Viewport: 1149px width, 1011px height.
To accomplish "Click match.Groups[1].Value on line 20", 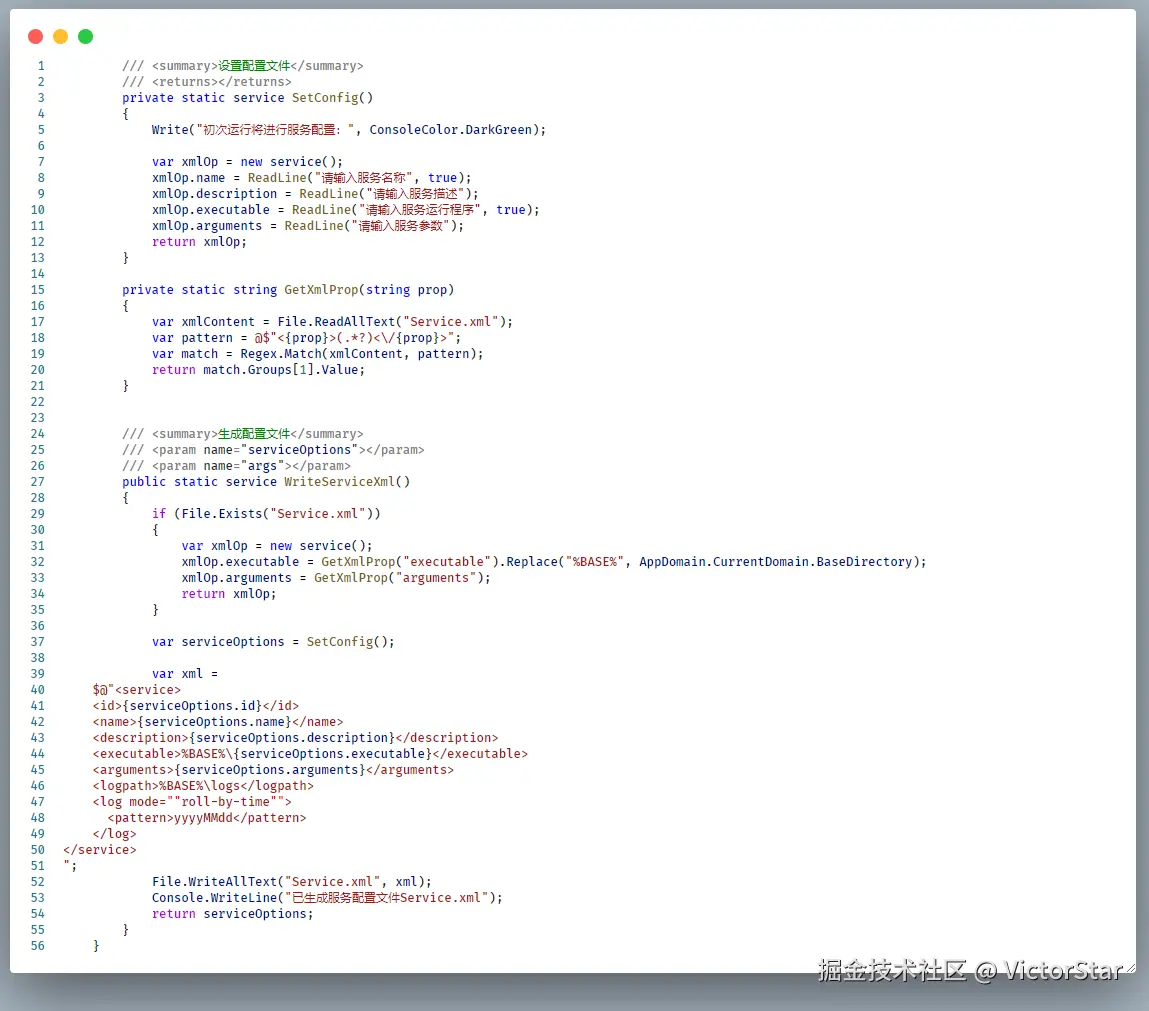I will (x=280, y=371).
